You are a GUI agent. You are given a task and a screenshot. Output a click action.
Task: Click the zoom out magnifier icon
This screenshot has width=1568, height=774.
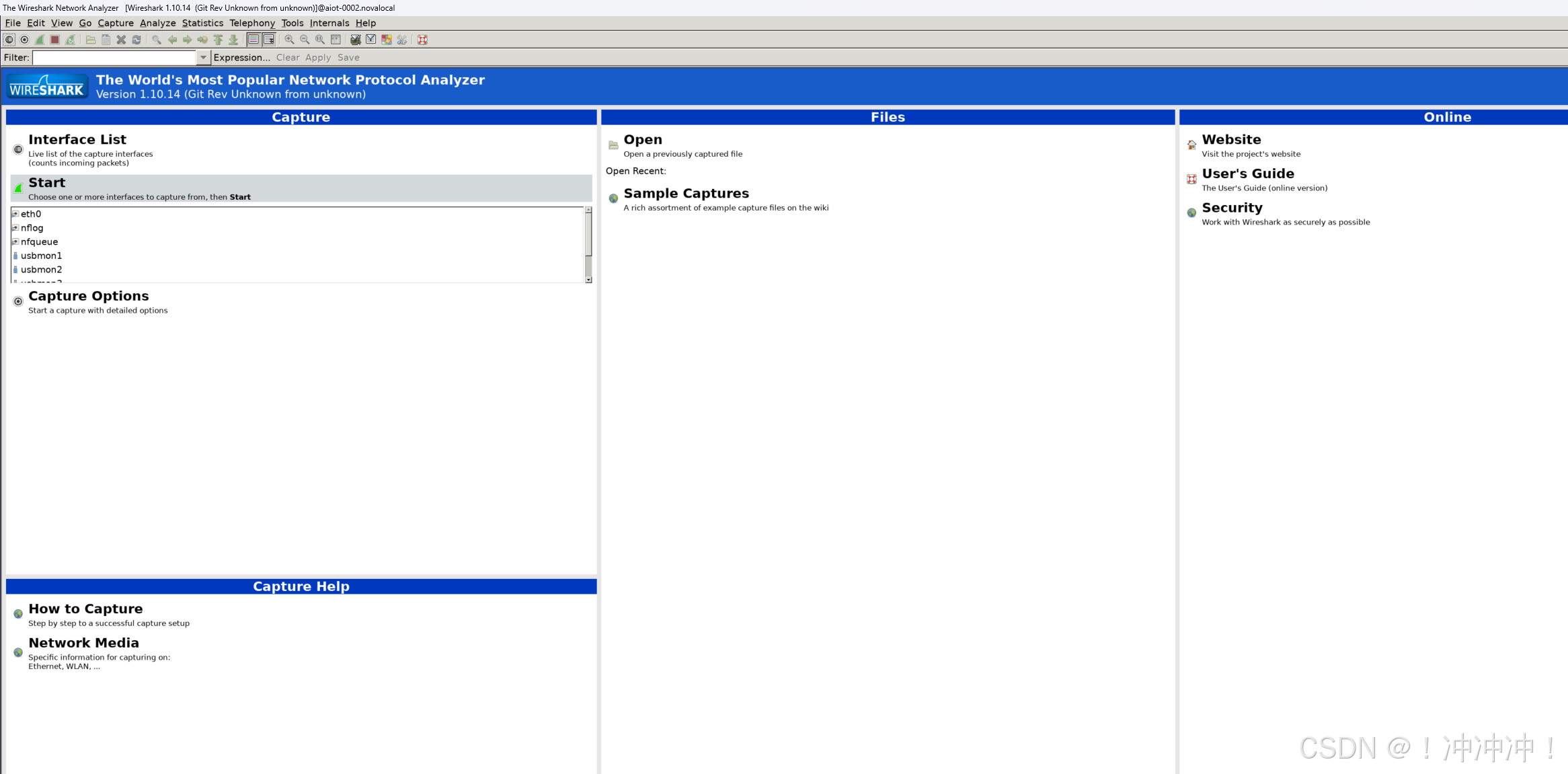305,40
